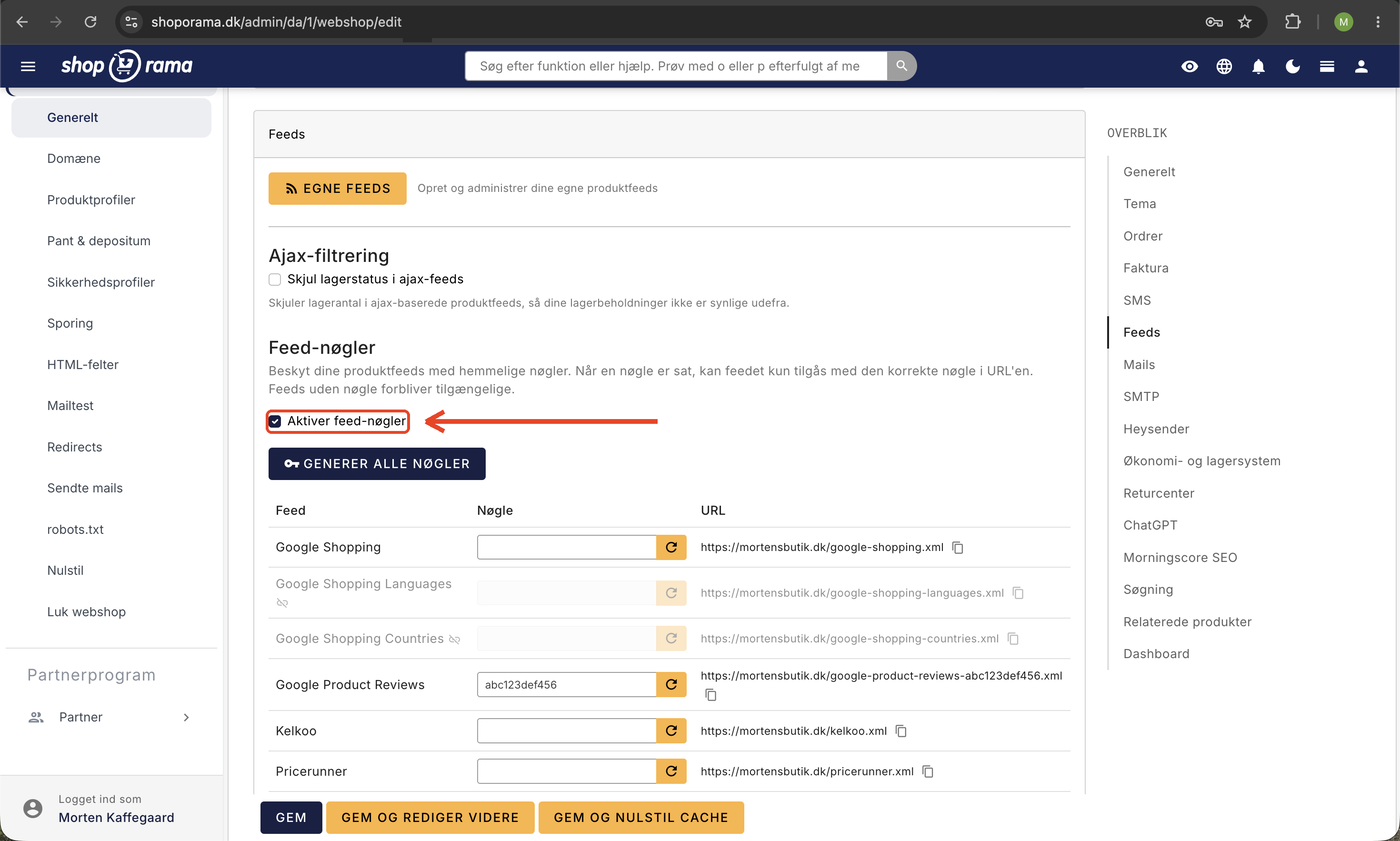Viewport: 1400px width, 841px height.
Task: Uncheck Aktiver feed-nøgler checkbox
Action: (275, 422)
